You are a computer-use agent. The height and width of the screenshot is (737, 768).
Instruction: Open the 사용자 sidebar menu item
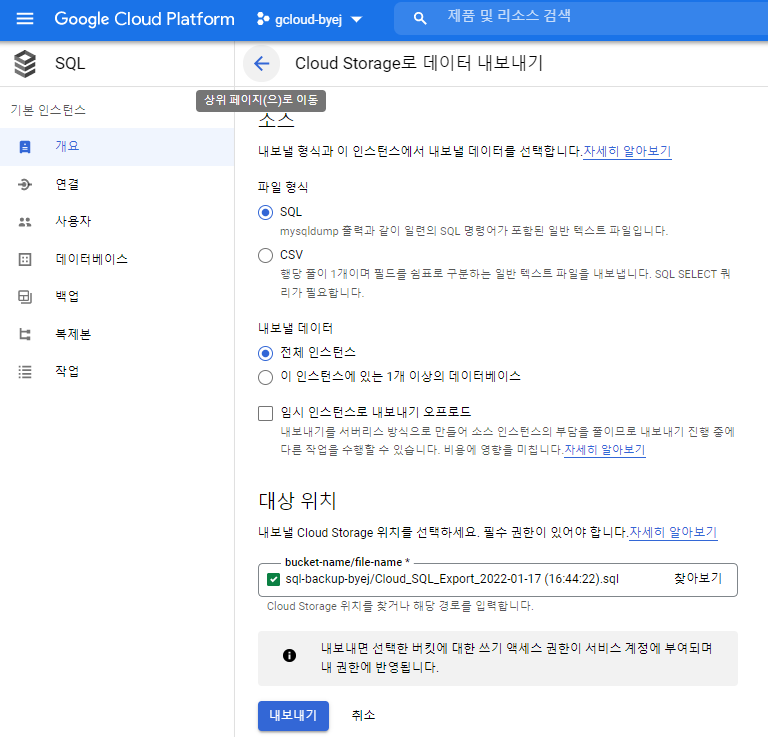(117, 221)
